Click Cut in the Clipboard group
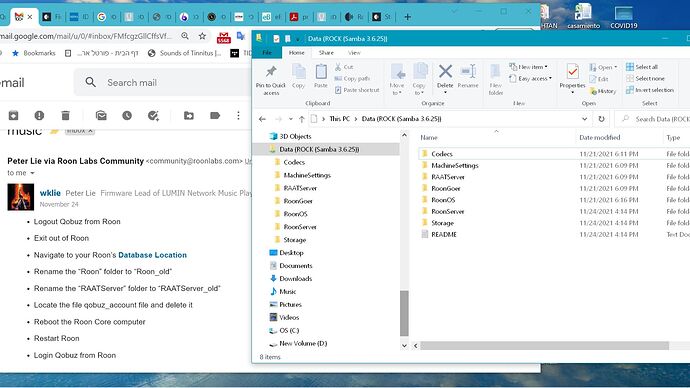 [344, 67]
